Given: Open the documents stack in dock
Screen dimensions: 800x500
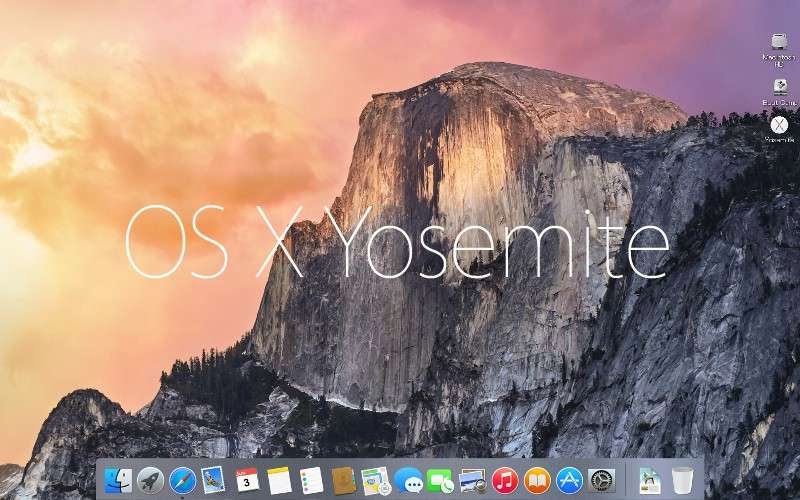Looking at the screenshot, I should point(650,480).
